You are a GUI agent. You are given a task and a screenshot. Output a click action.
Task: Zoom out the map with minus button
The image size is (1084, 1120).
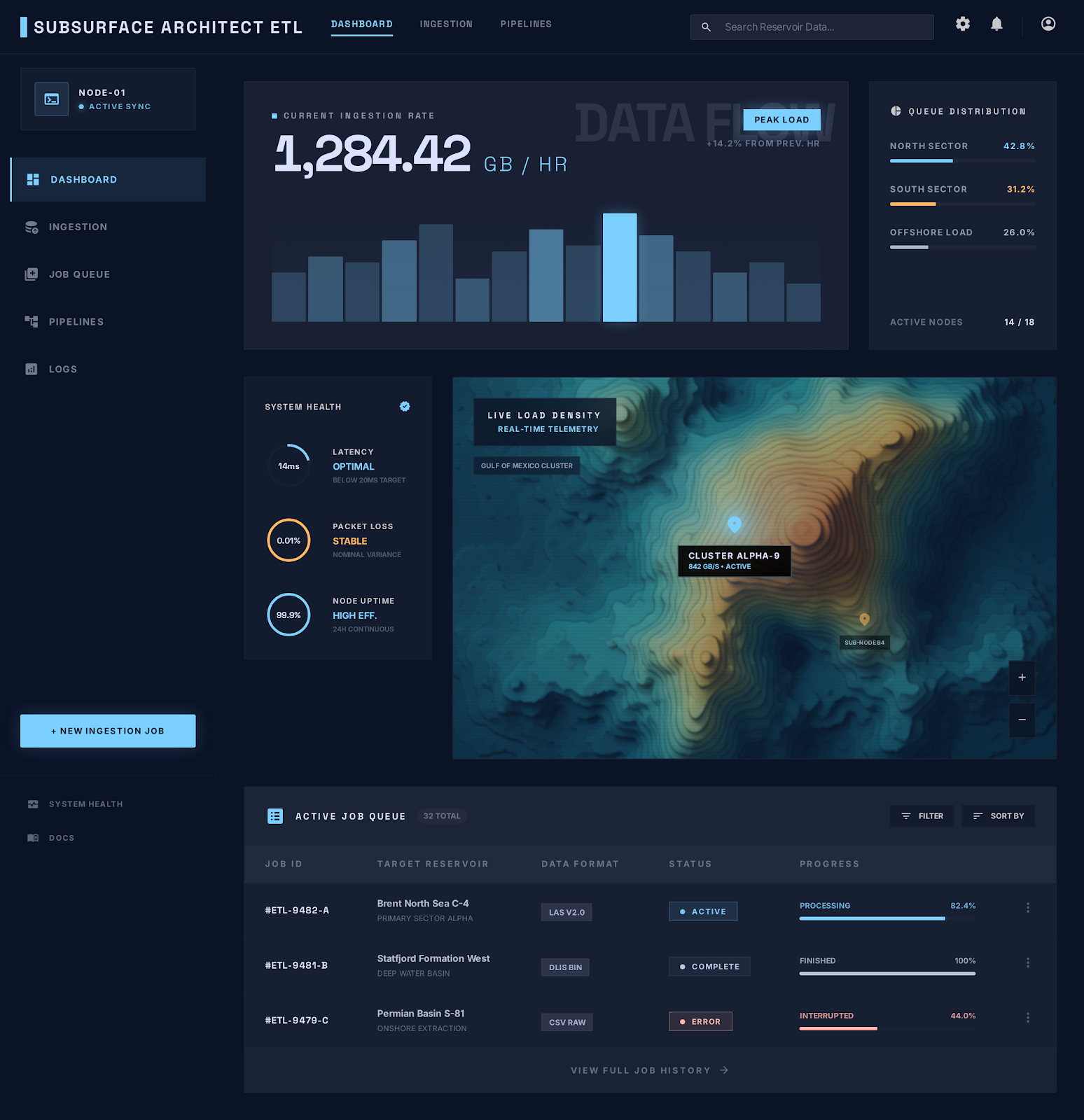coord(1022,720)
